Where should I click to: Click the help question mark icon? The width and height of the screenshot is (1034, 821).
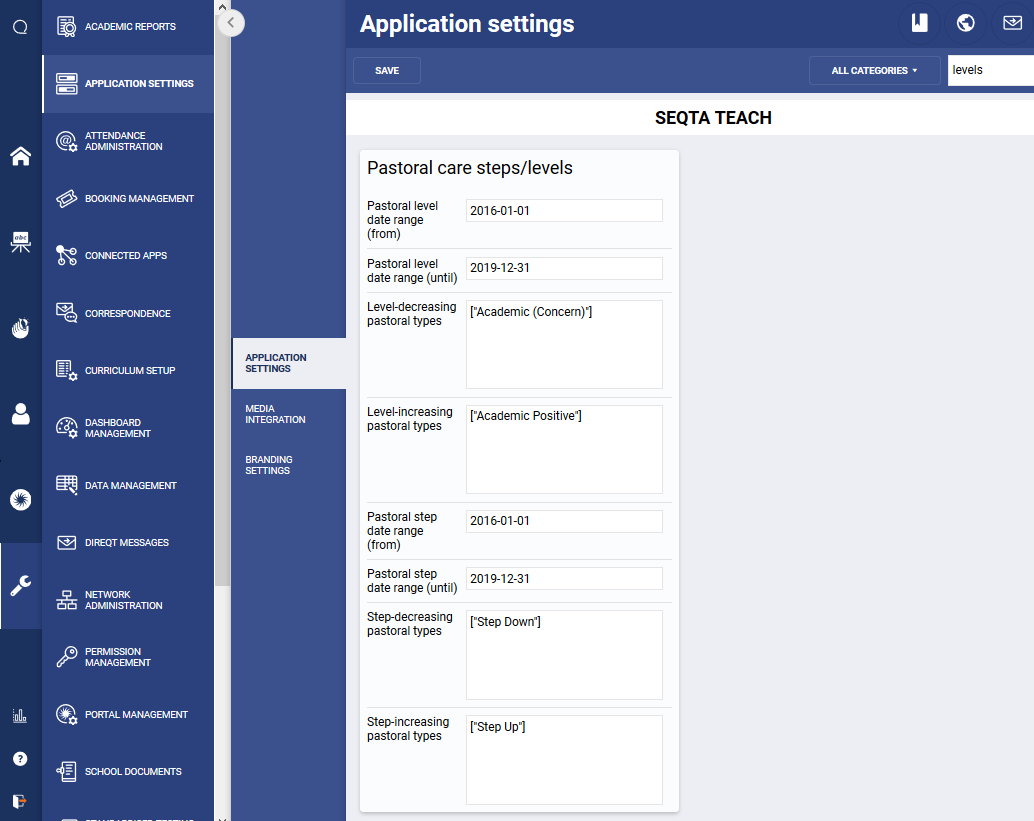click(20, 758)
